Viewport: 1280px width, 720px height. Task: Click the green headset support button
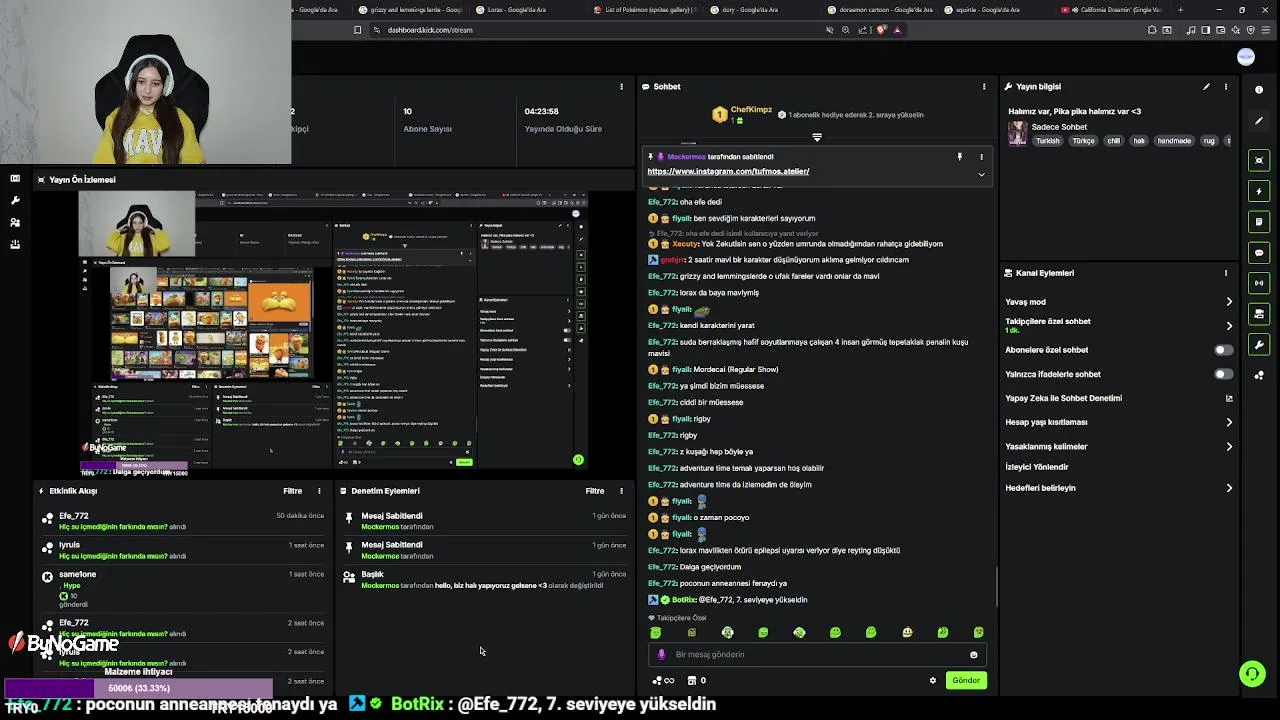(x=1252, y=674)
